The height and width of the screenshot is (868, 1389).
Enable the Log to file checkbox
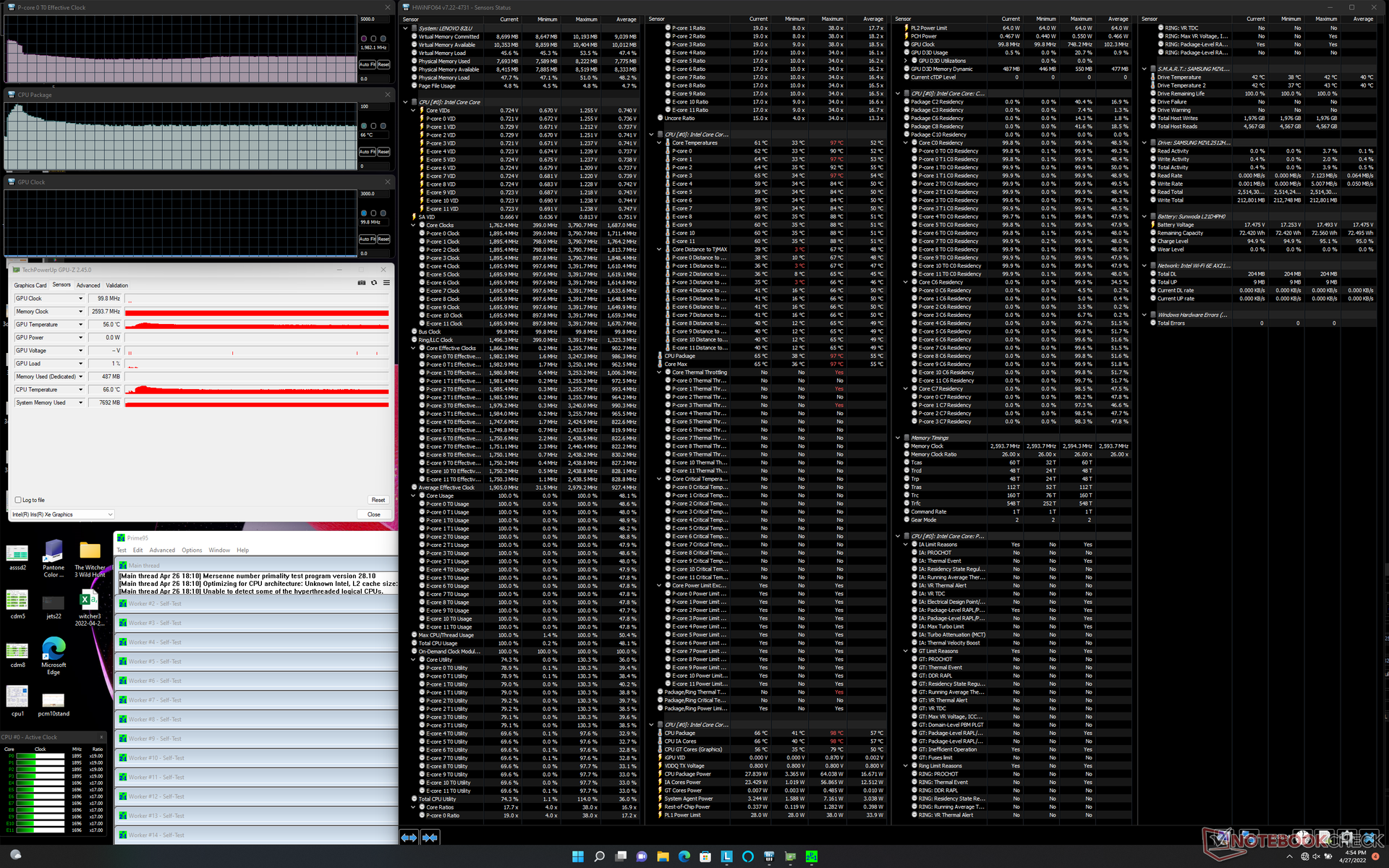[x=18, y=500]
